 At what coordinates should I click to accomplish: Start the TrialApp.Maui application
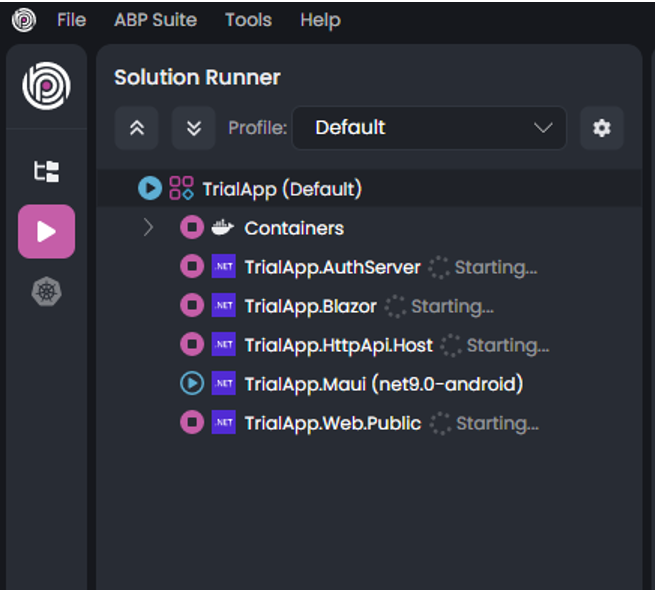[x=191, y=384]
